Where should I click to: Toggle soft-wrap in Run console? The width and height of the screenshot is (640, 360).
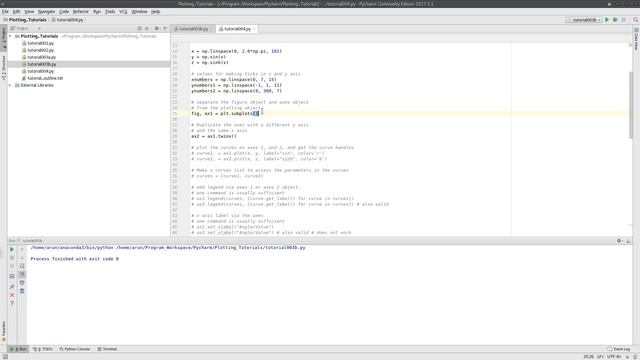(22, 266)
